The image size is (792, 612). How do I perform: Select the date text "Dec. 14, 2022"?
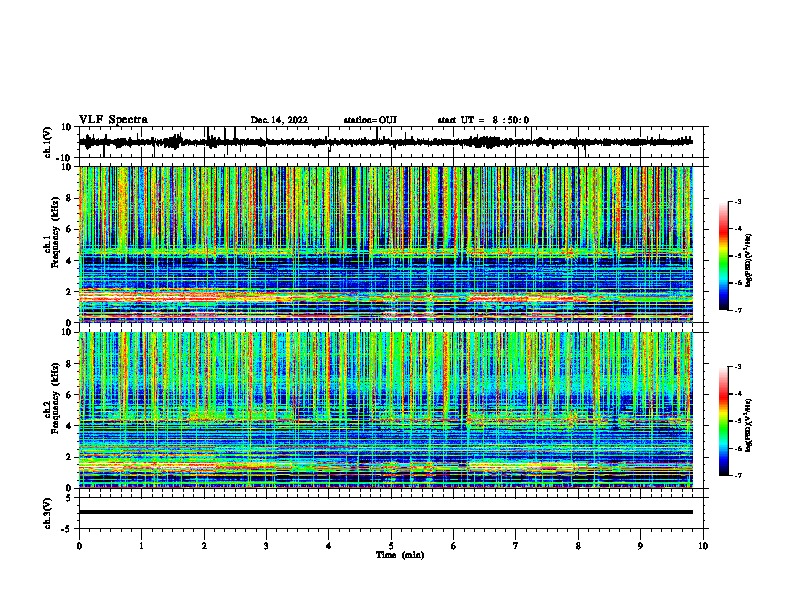pyautogui.click(x=279, y=120)
